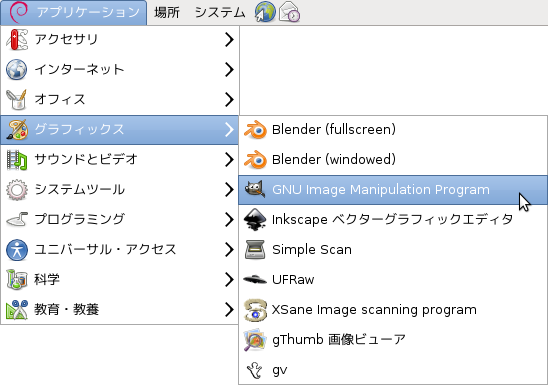Click the gv ghost icon

point(254,370)
